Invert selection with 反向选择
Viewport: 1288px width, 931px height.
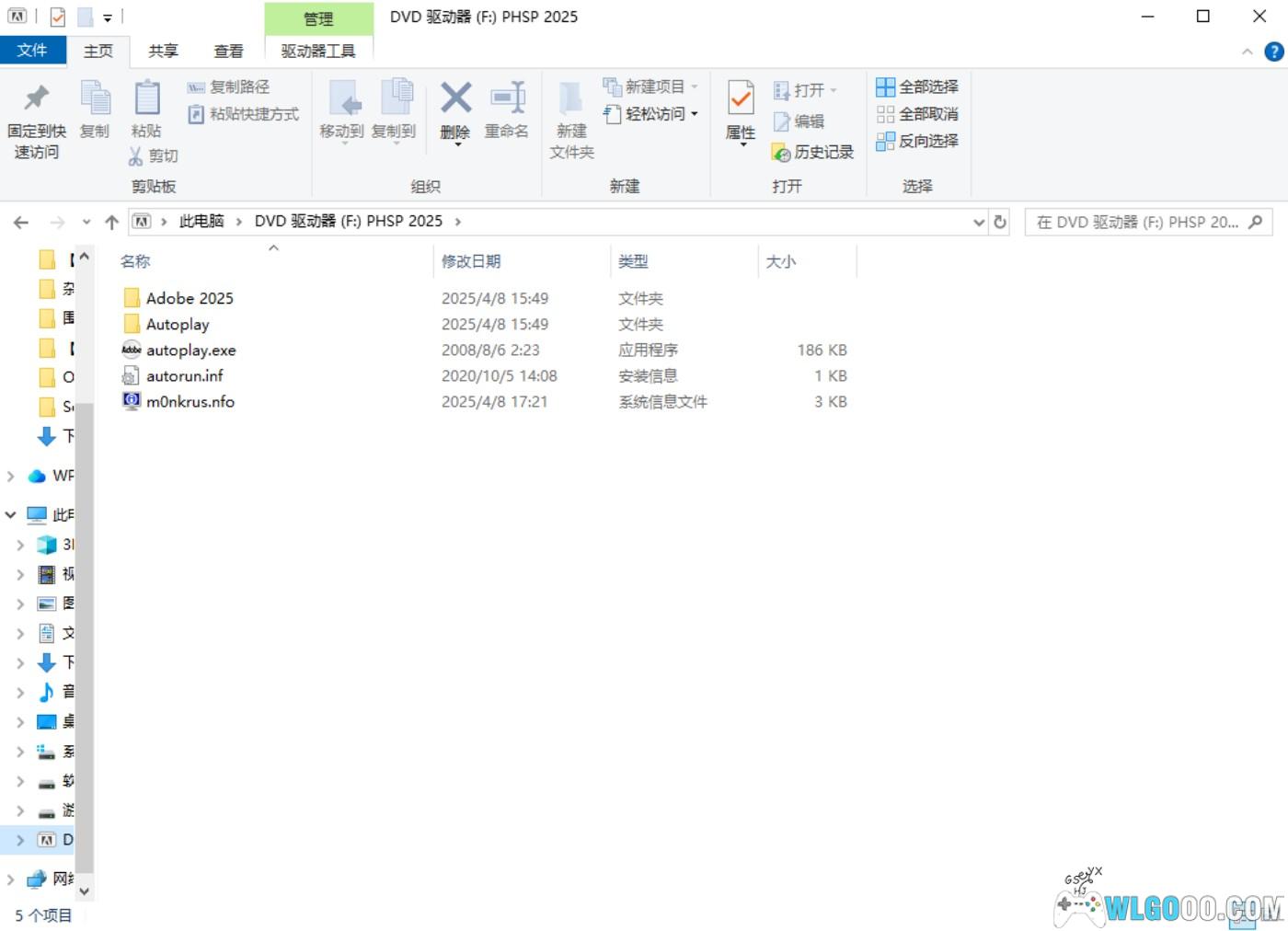[x=917, y=141]
